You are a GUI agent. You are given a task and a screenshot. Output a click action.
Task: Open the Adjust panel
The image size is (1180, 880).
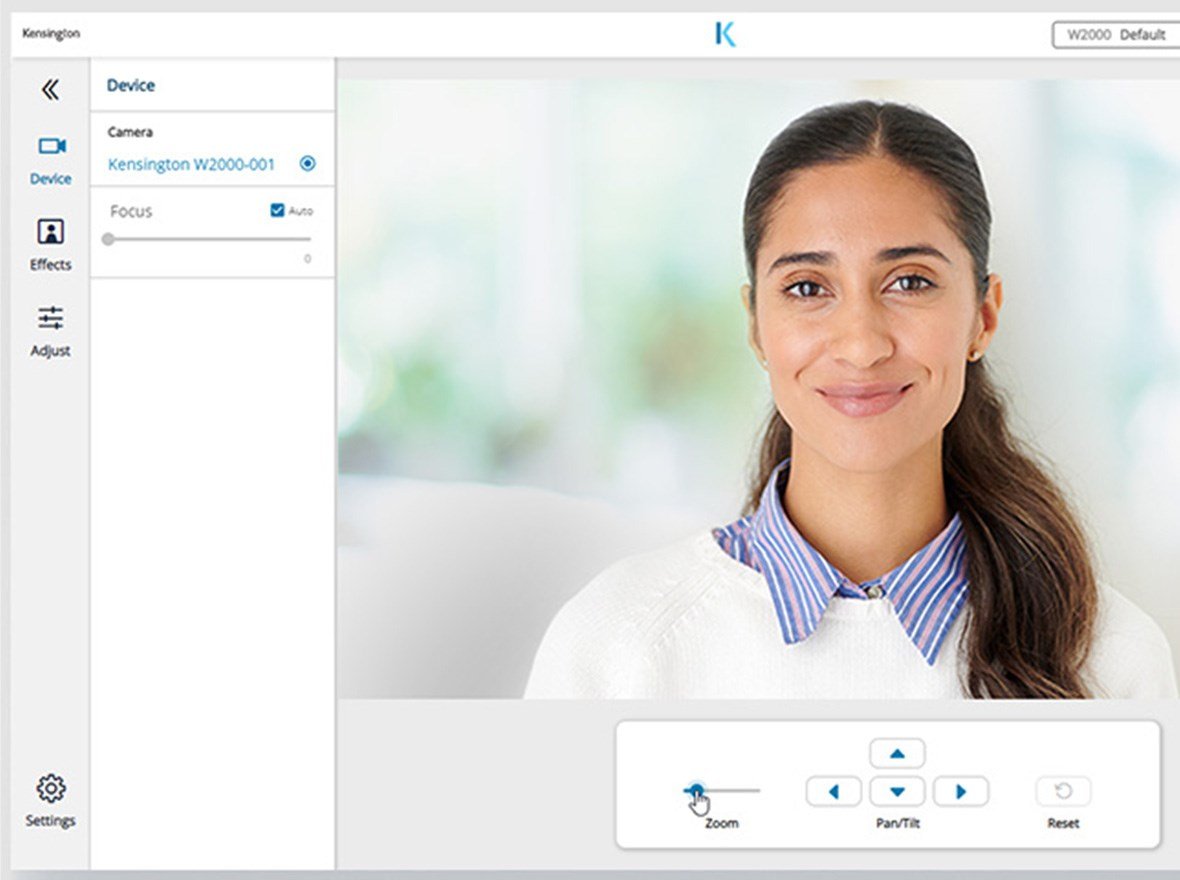tap(50, 331)
